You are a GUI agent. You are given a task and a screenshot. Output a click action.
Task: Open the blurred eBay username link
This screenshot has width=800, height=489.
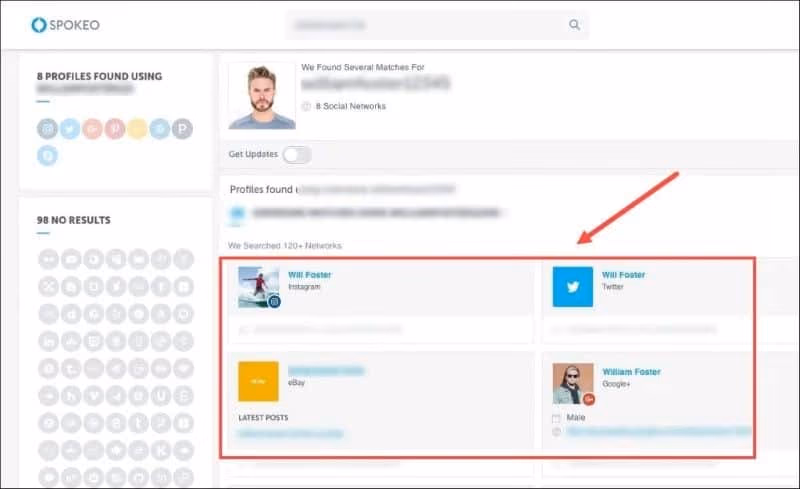tap(326, 371)
